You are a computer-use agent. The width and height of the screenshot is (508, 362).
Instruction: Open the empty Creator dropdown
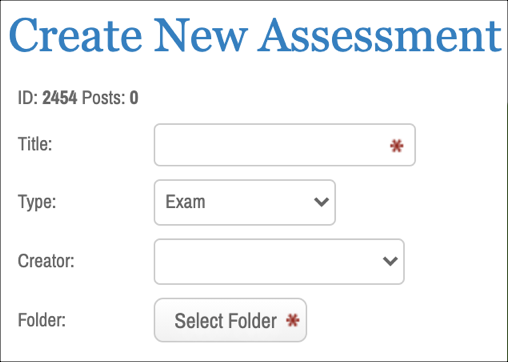click(x=279, y=262)
